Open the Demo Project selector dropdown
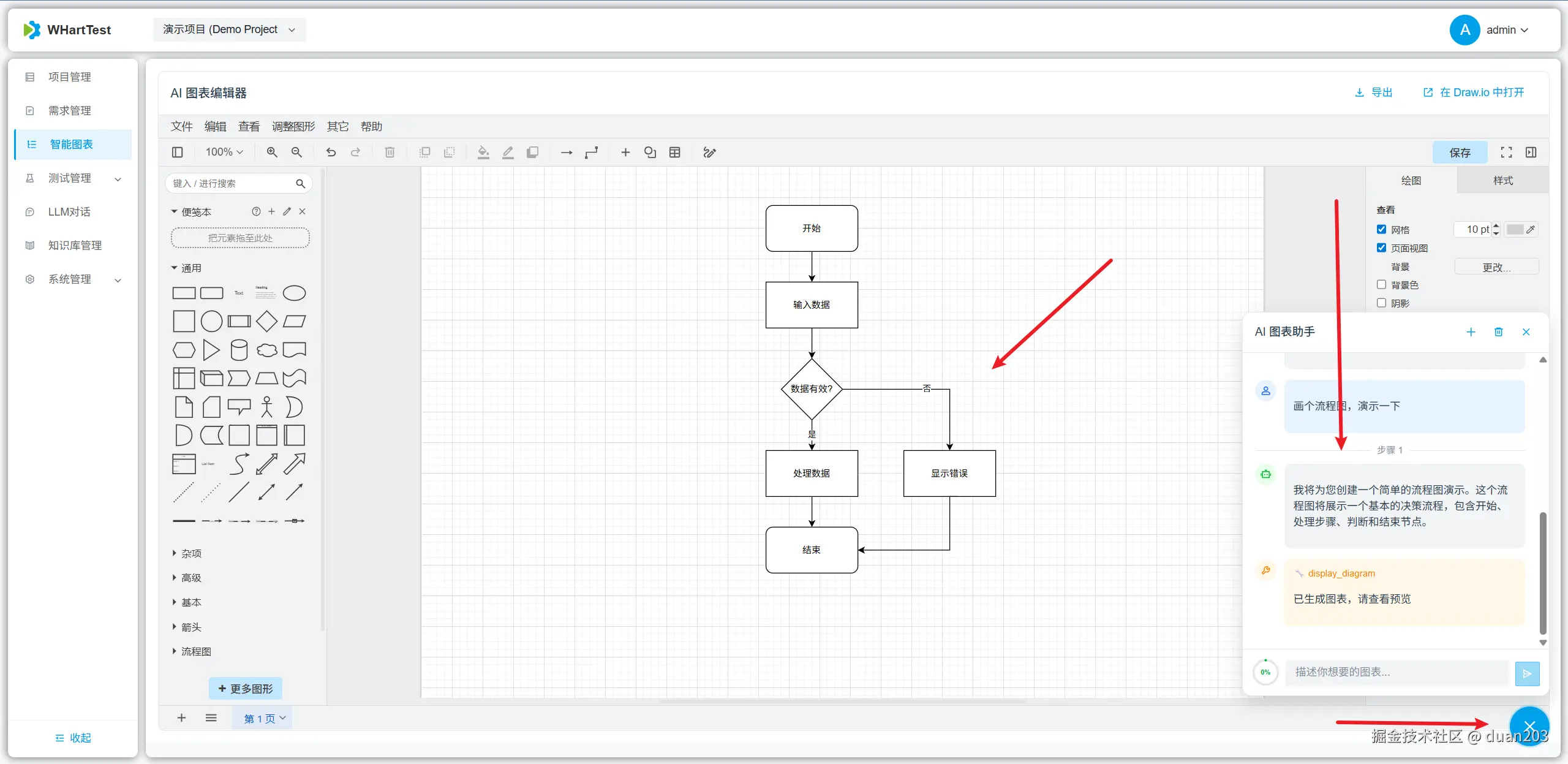The image size is (1568, 764). pyautogui.click(x=229, y=29)
